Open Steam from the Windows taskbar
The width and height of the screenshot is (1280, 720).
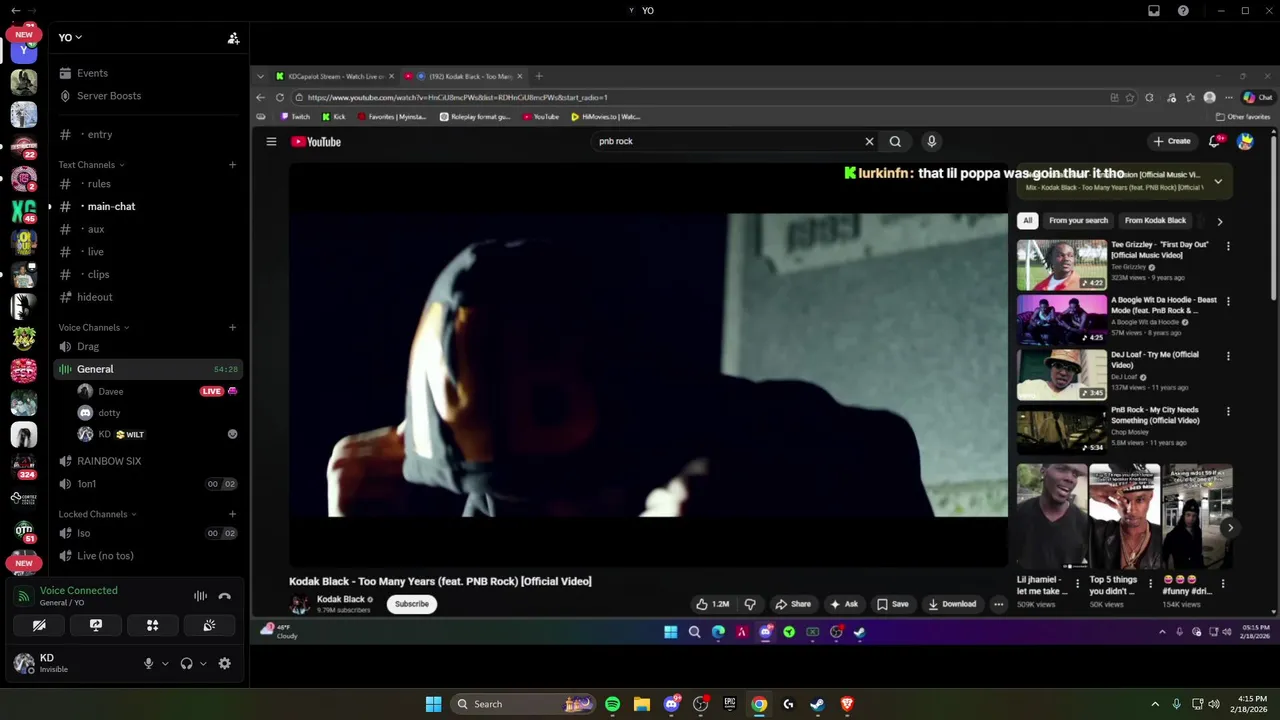pos(817,704)
